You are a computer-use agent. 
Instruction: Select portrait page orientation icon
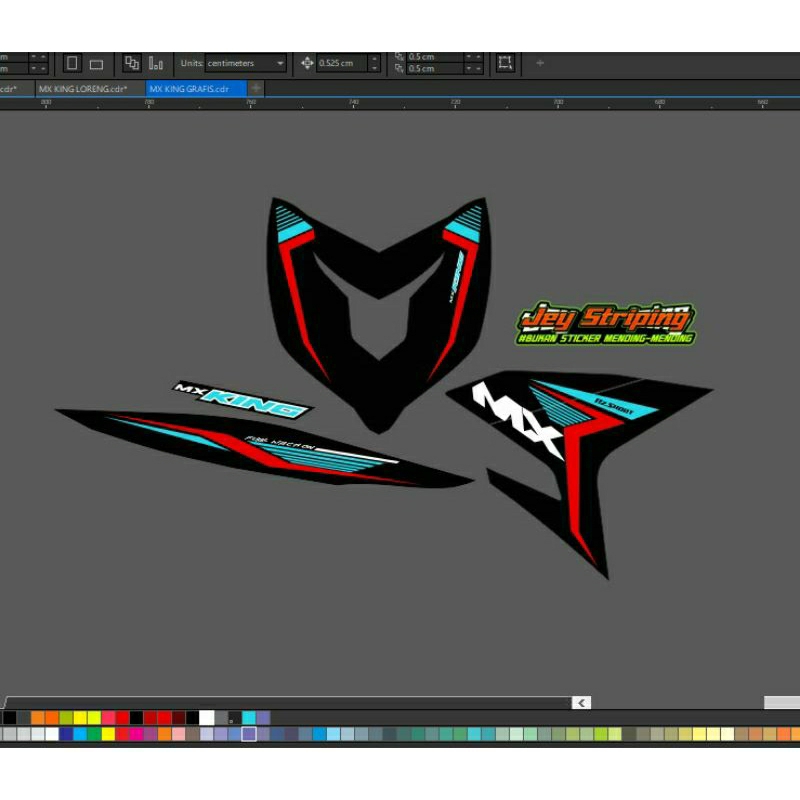click(x=72, y=63)
